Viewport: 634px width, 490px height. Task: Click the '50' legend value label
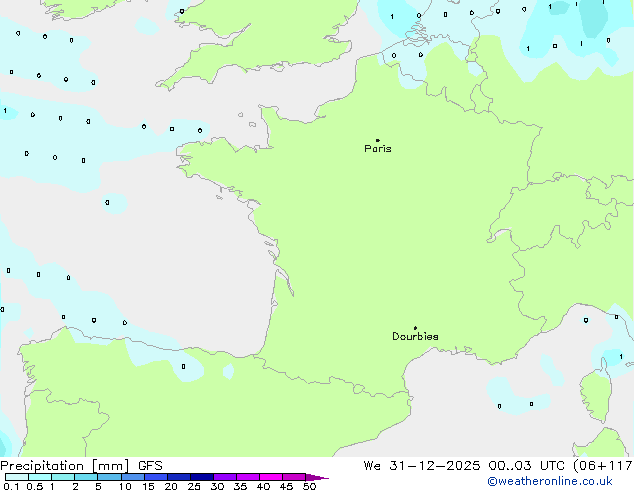pyautogui.click(x=309, y=486)
